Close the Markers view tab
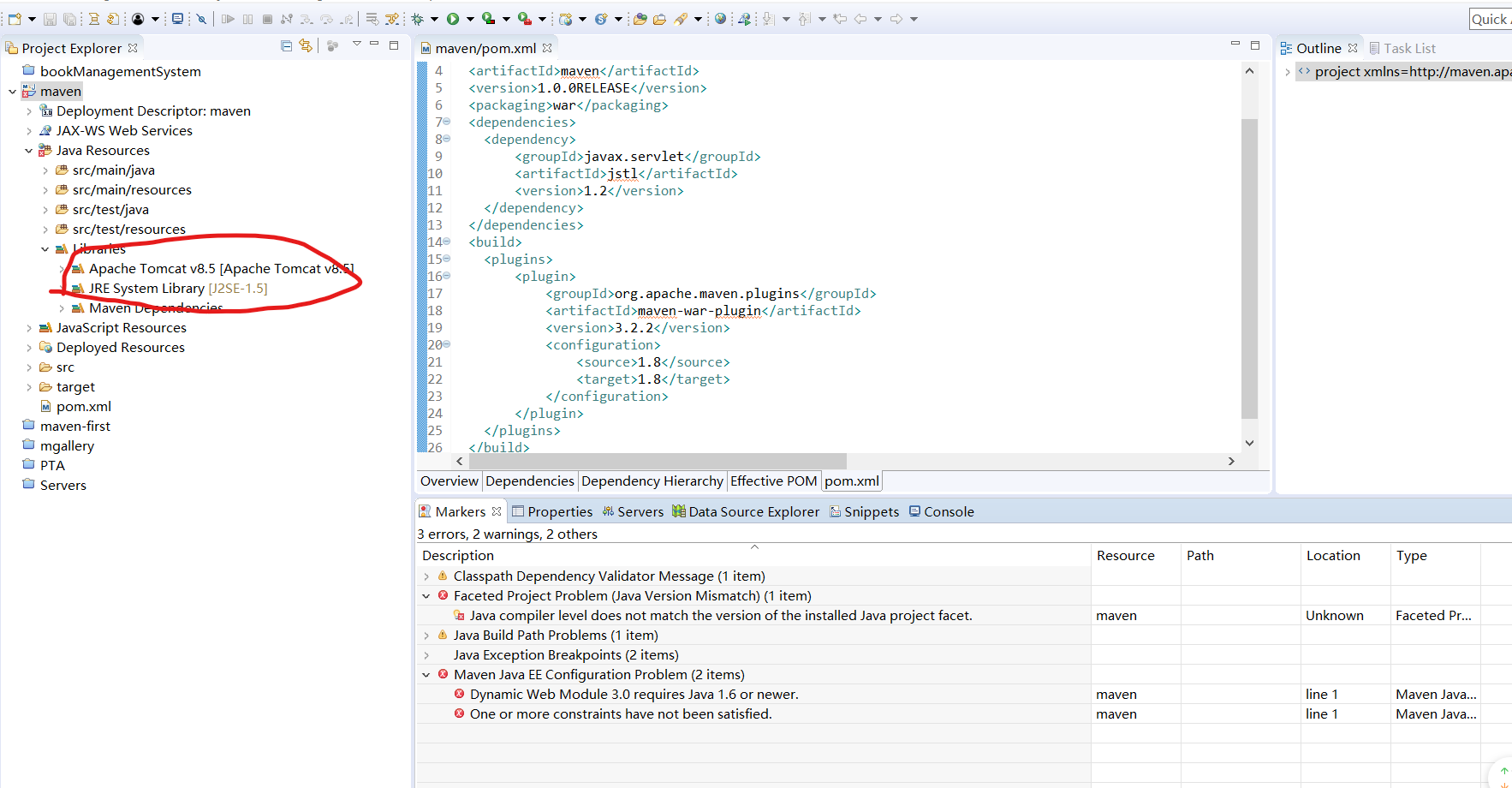This screenshot has height=788, width=1512. [497, 511]
